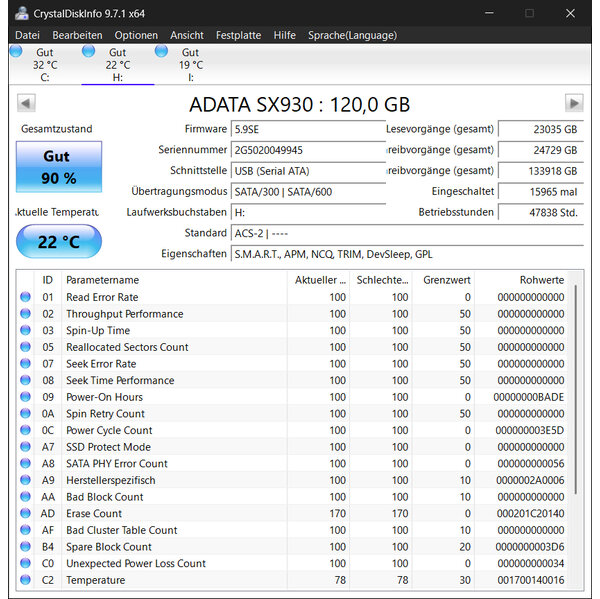Screen dimensions: 600x599
Task: Sort by Rohwerte column header
Action: coord(541,280)
